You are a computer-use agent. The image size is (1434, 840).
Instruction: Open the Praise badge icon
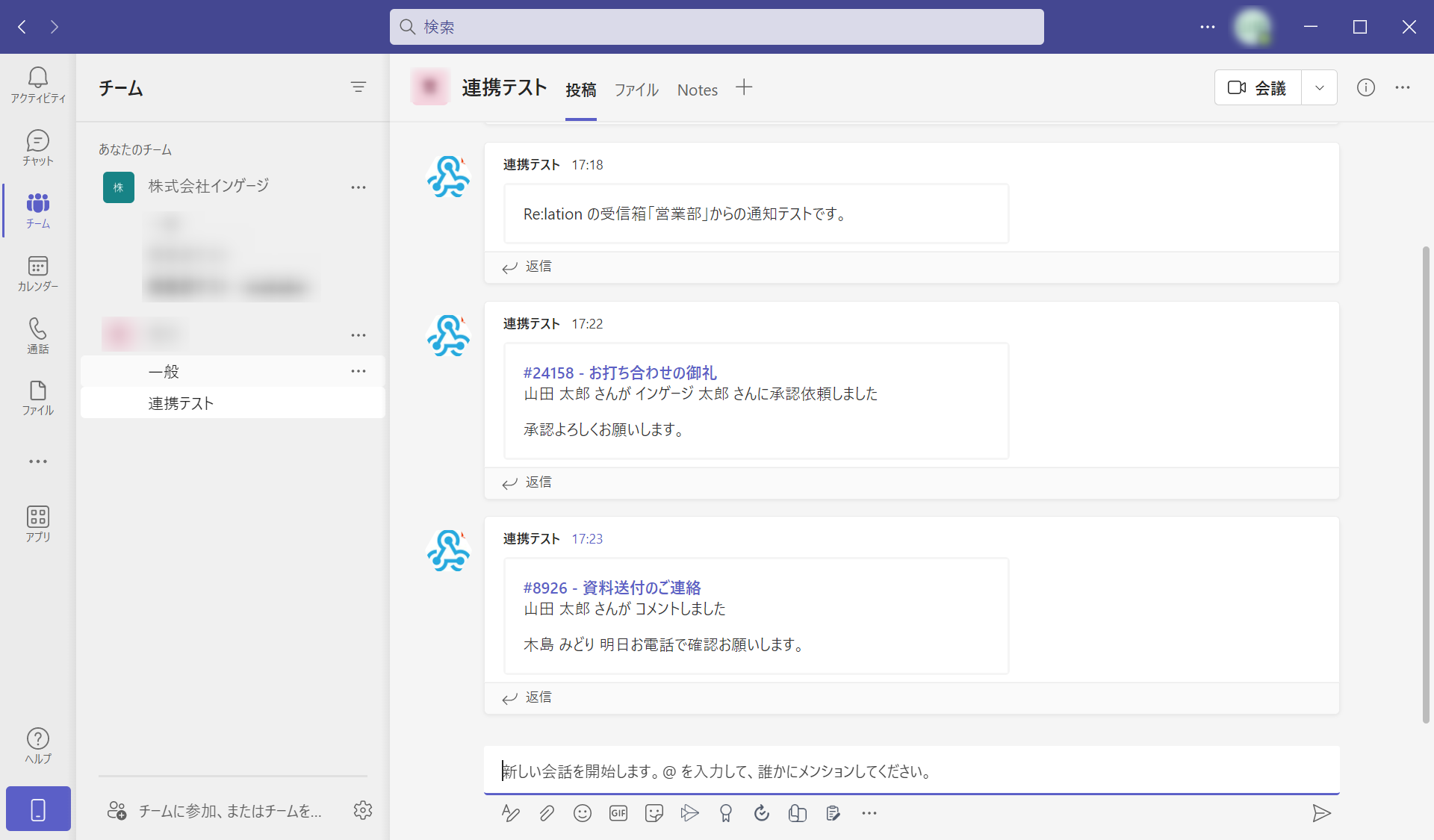tap(726, 813)
